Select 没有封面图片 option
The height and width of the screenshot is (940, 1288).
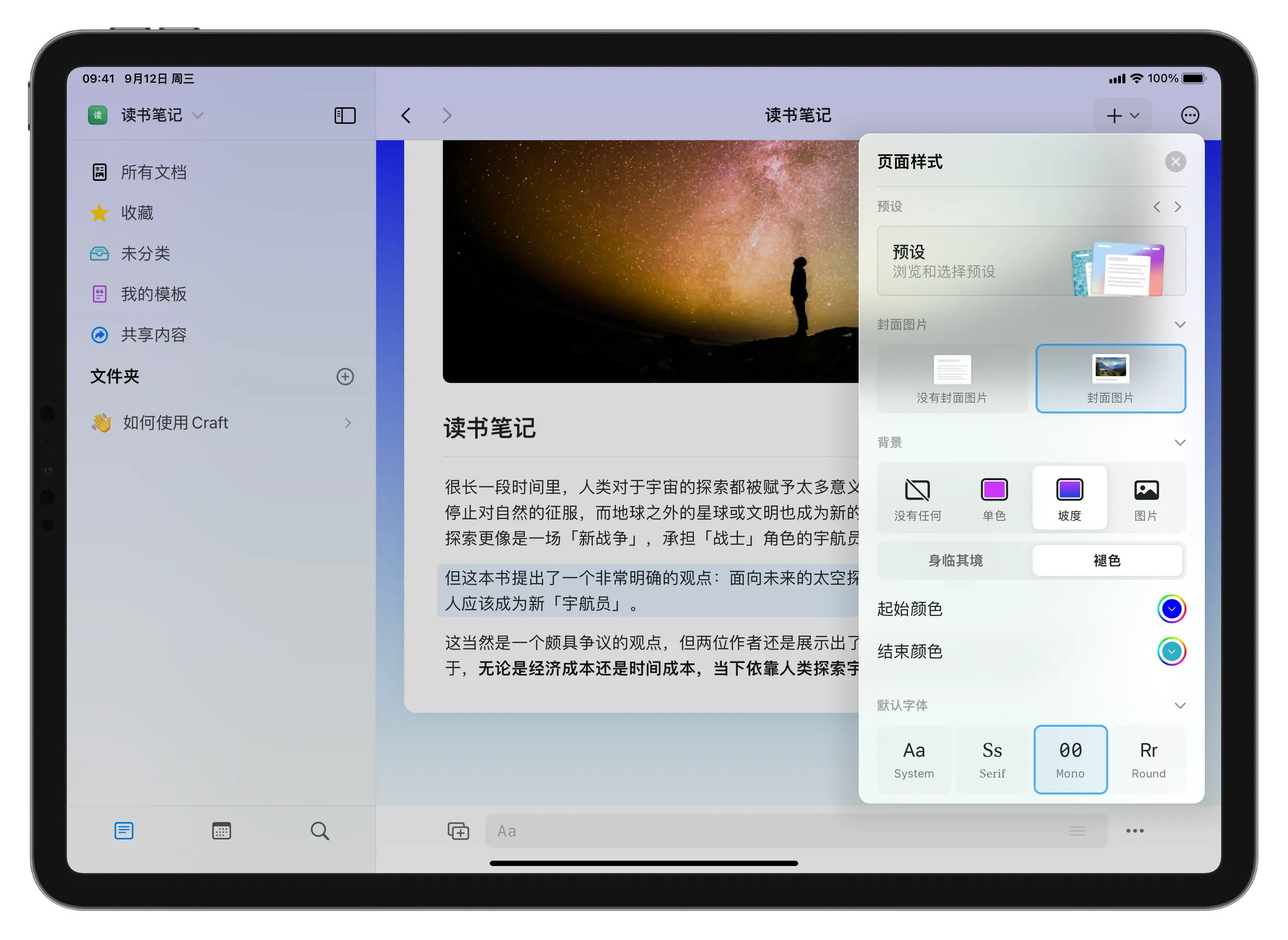point(952,379)
